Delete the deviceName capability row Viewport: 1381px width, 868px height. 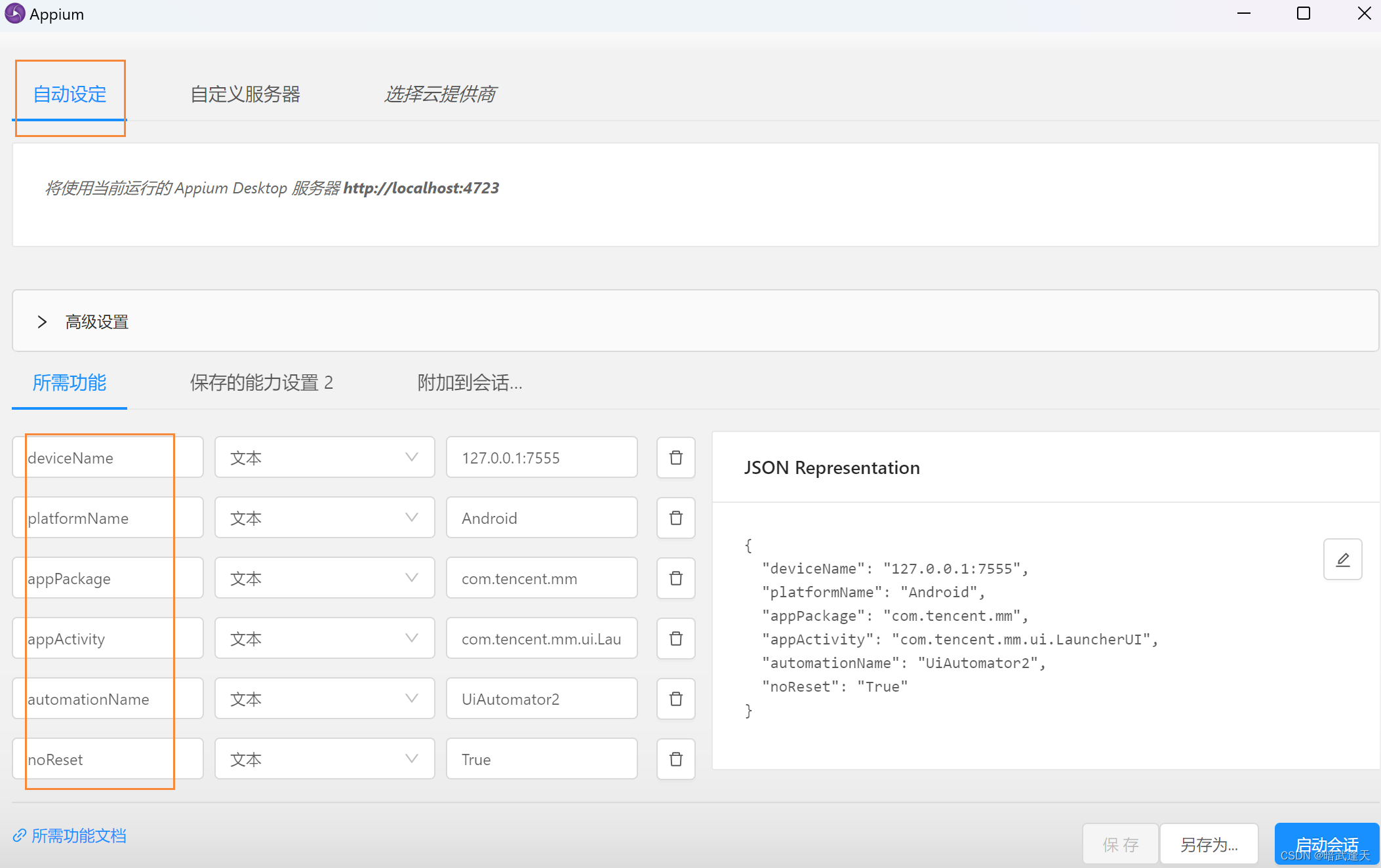(675, 458)
